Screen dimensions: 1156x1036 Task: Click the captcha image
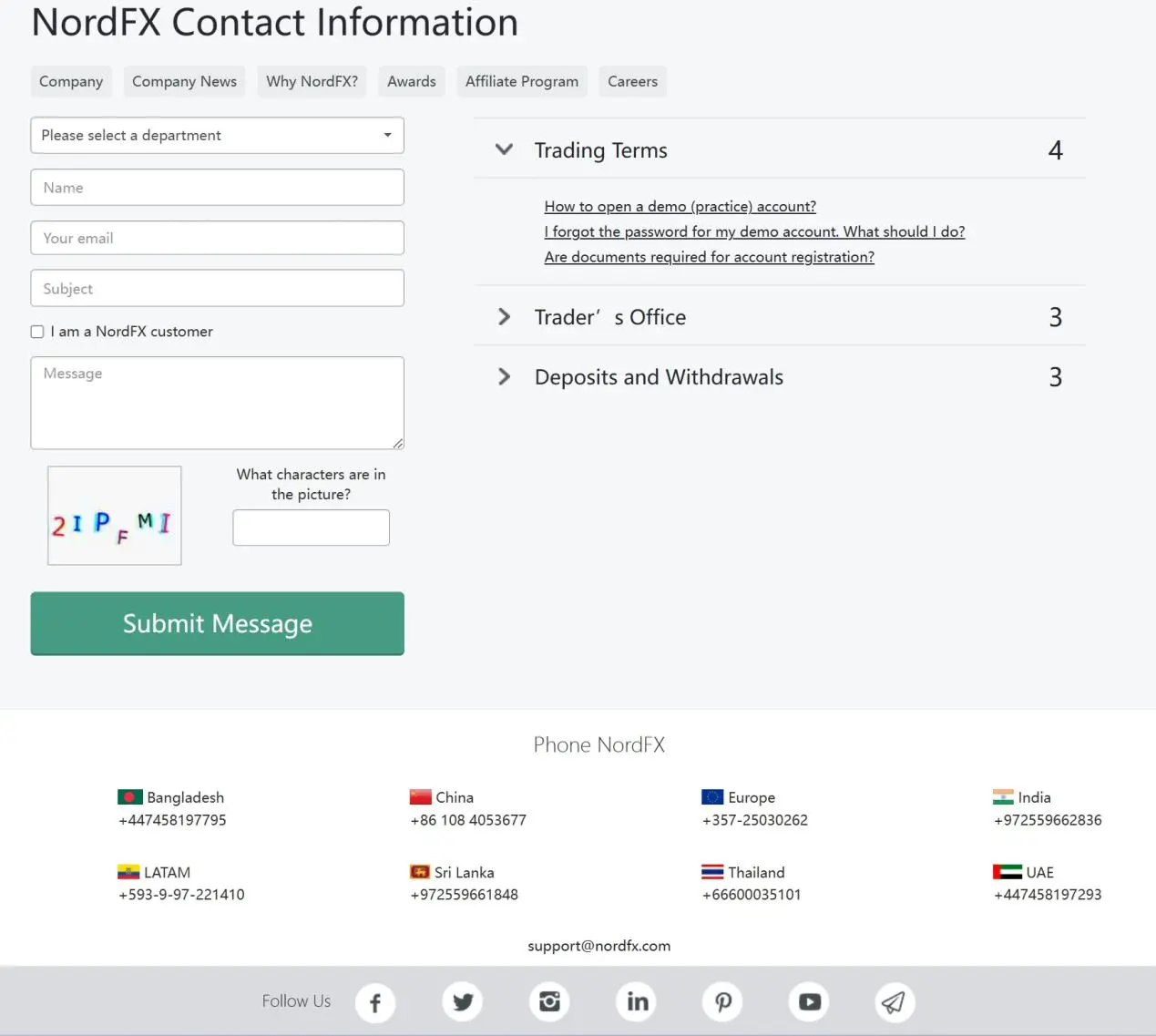click(x=115, y=516)
